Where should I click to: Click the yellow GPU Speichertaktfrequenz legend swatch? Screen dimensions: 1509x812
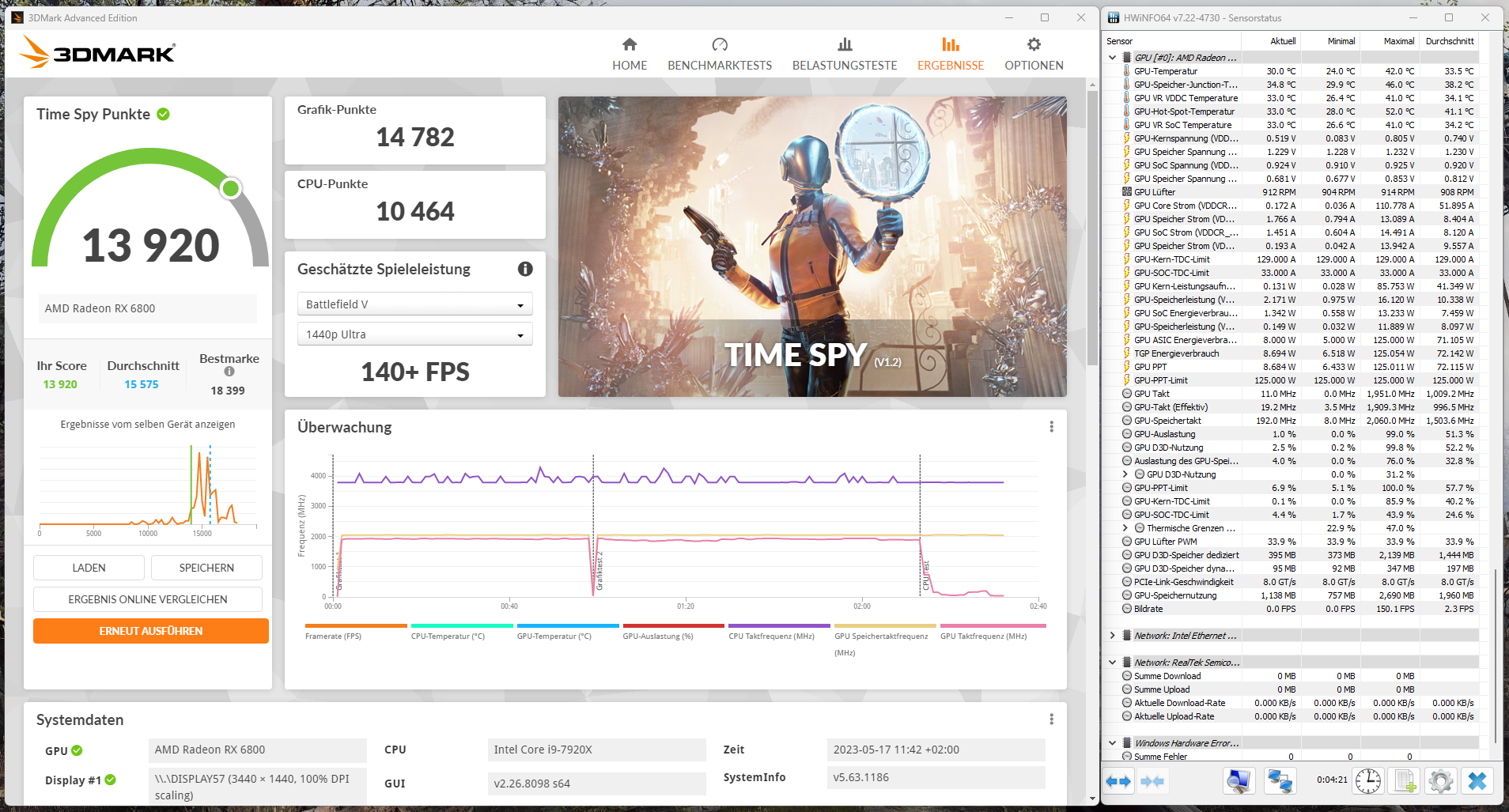click(885, 626)
